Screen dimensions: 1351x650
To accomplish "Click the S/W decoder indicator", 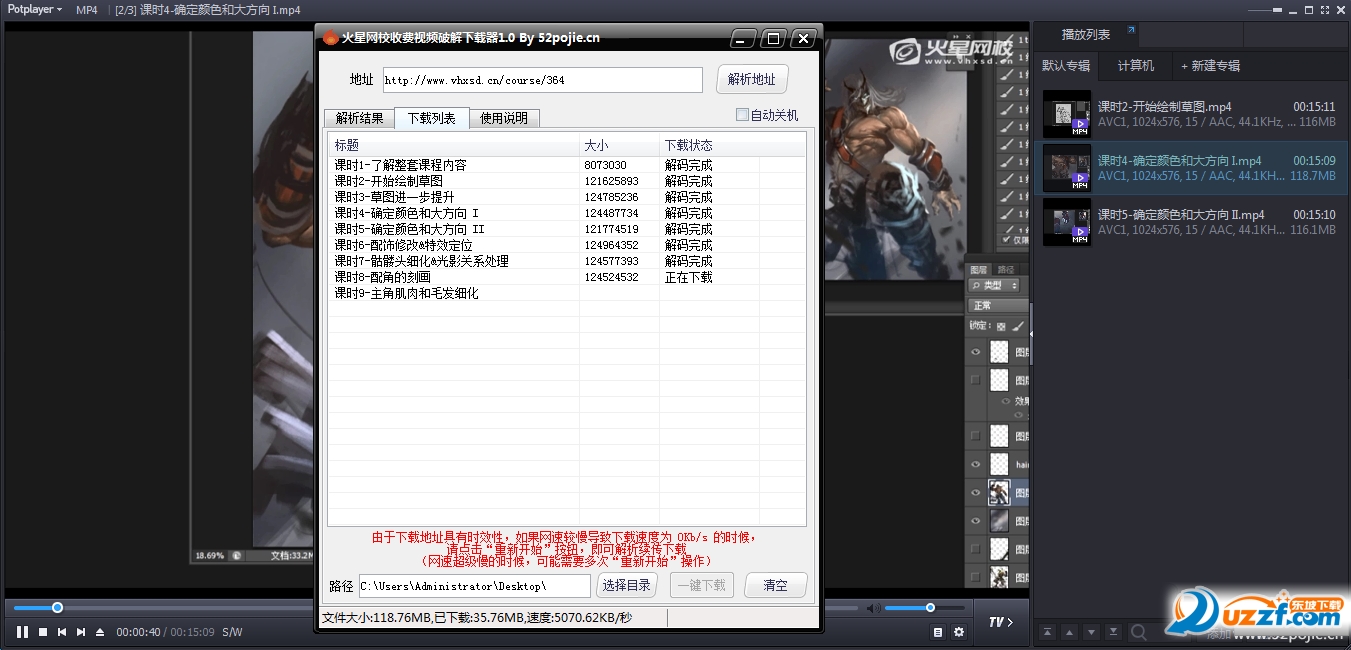I will 232,632.
